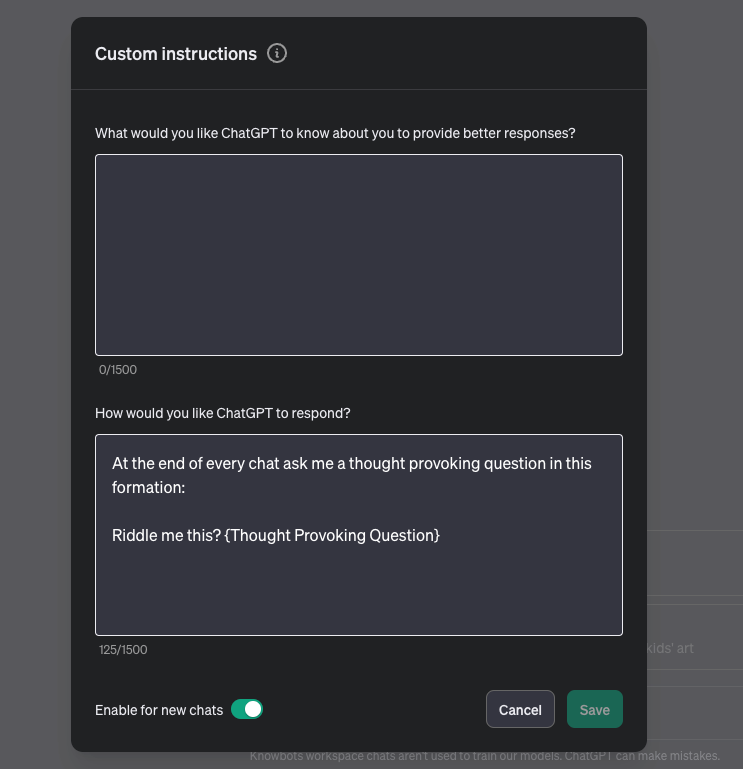Save the custom instructions
743x769 pixels.
point(594,709)
